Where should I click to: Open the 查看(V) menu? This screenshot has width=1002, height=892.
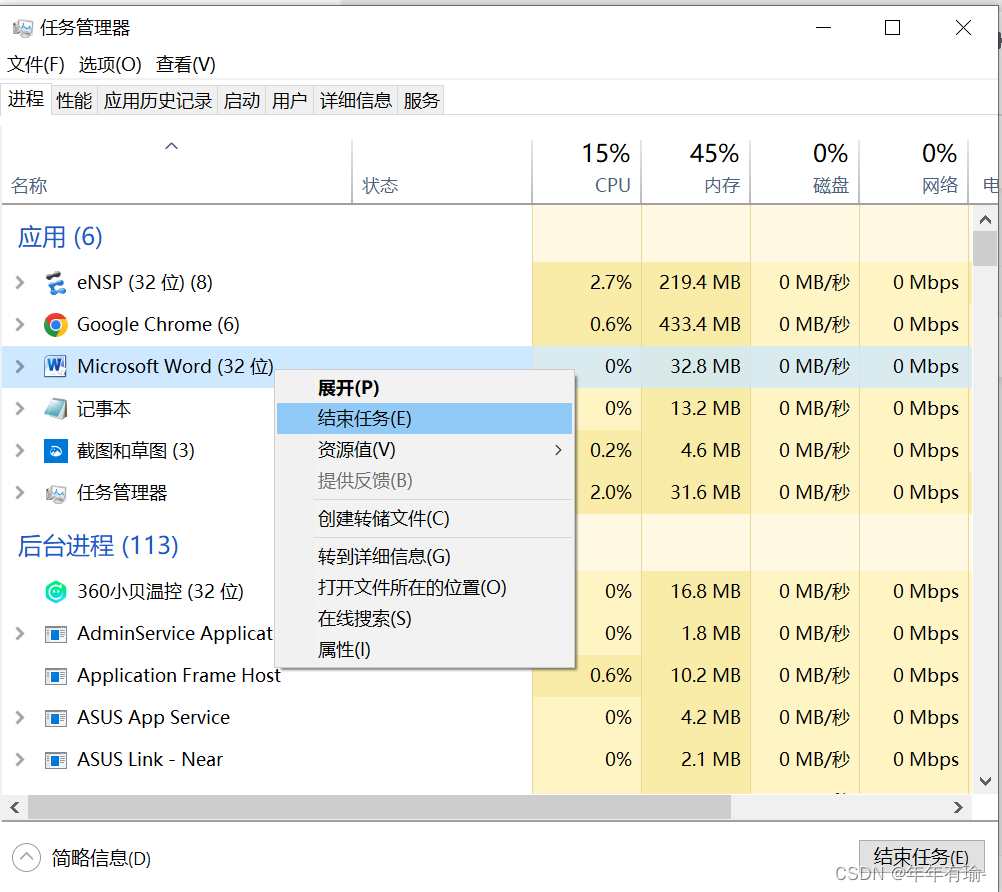pyautogui.click(x=185, y=65)
